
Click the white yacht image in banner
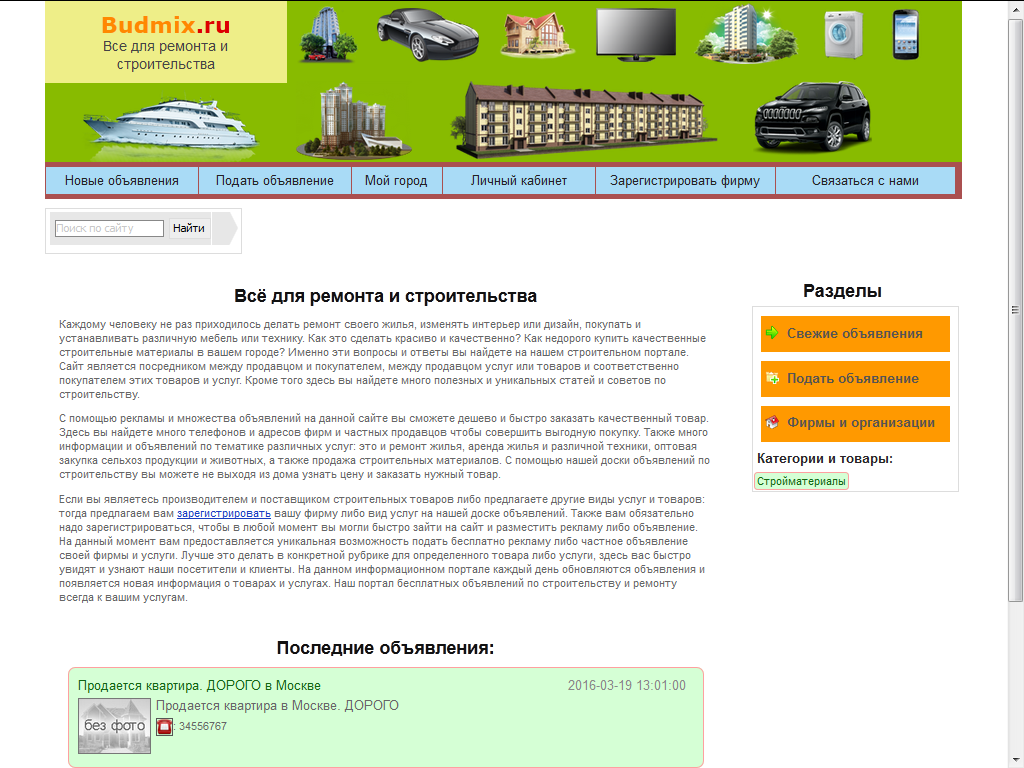point(170,127)
